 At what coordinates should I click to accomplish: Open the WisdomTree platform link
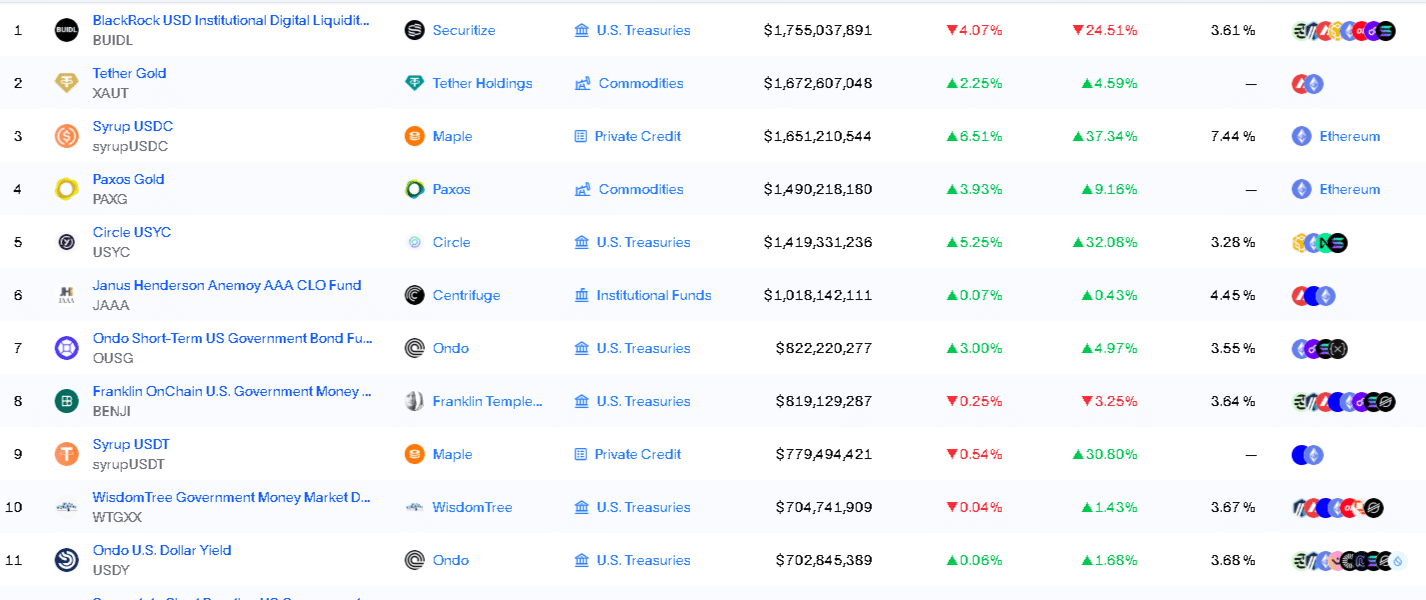pyautogui.click(x=472, y=507)
